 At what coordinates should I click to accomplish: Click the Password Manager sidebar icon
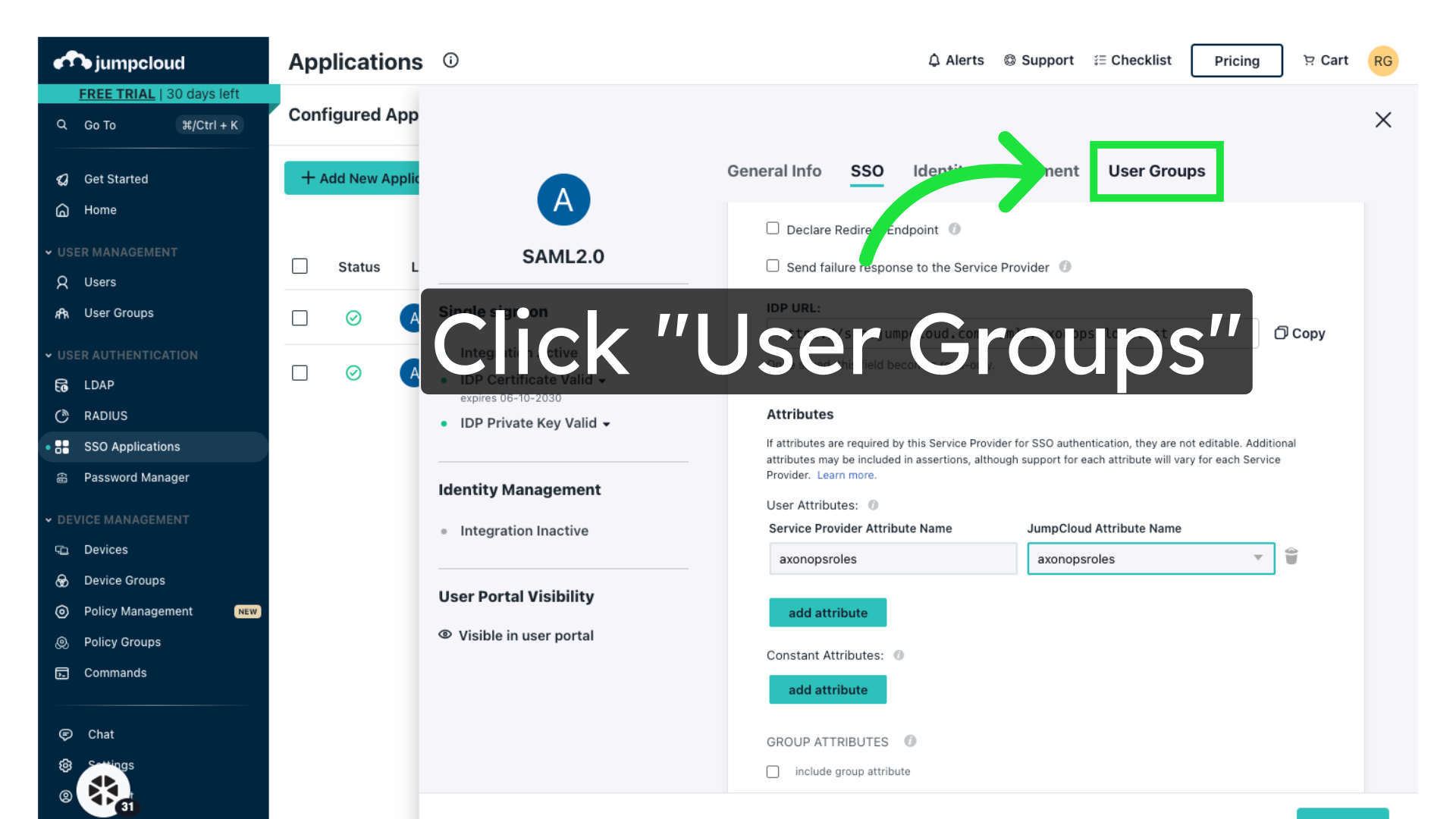click(62, 478)
